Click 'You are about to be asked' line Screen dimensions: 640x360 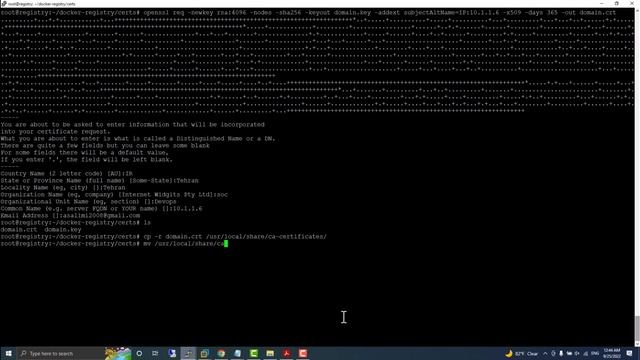point(133,125)
